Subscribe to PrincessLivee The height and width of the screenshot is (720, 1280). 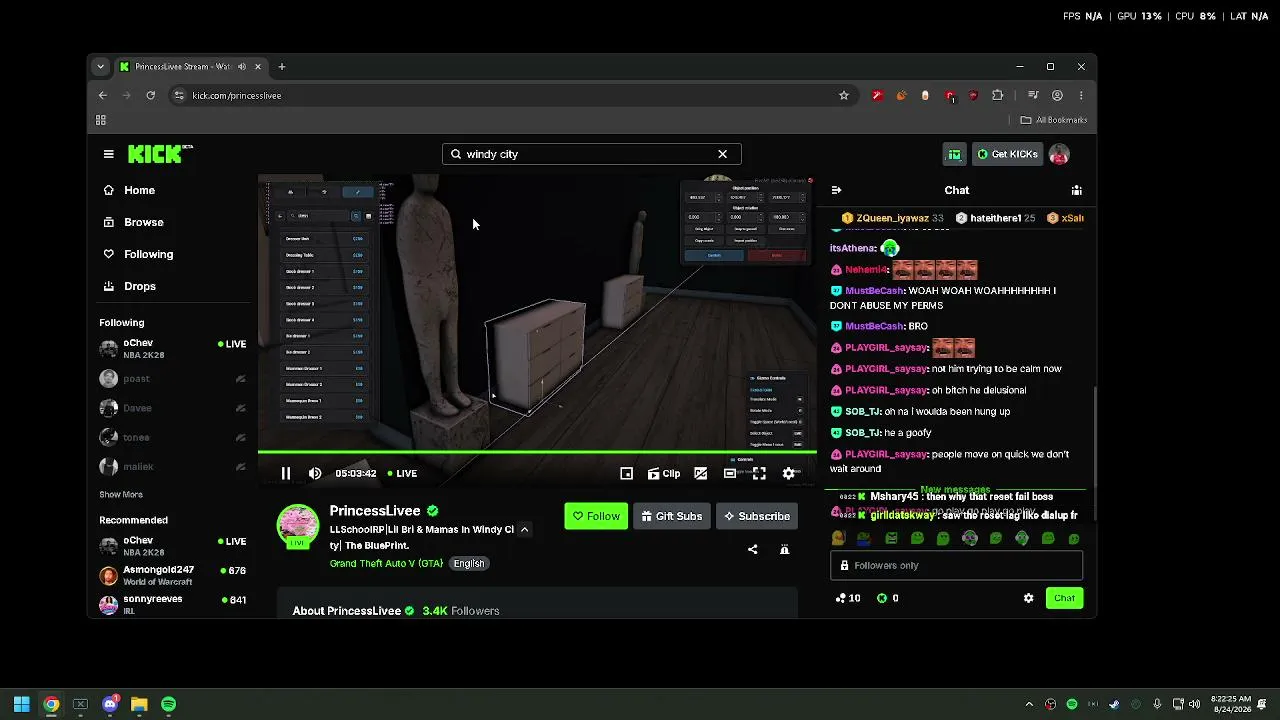tap(756, 516)
